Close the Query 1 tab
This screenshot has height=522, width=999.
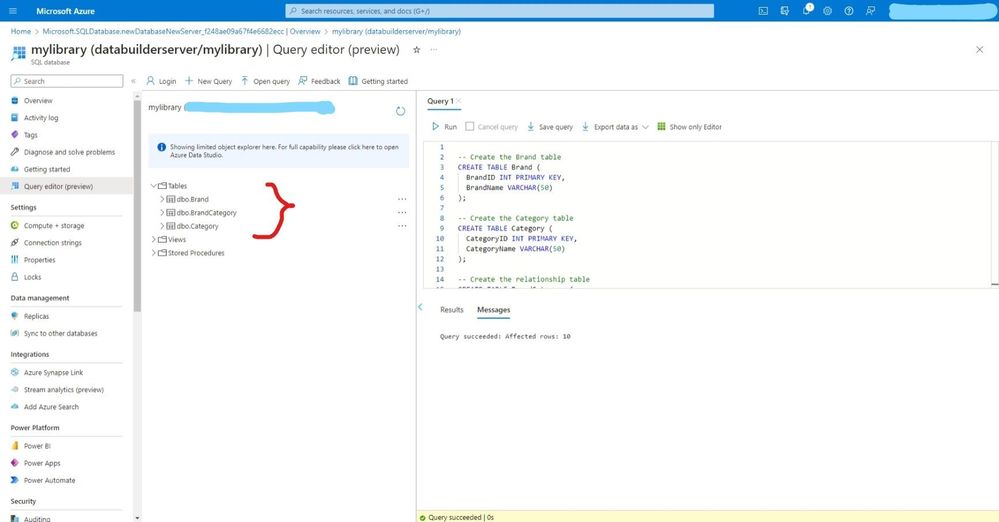459,101
